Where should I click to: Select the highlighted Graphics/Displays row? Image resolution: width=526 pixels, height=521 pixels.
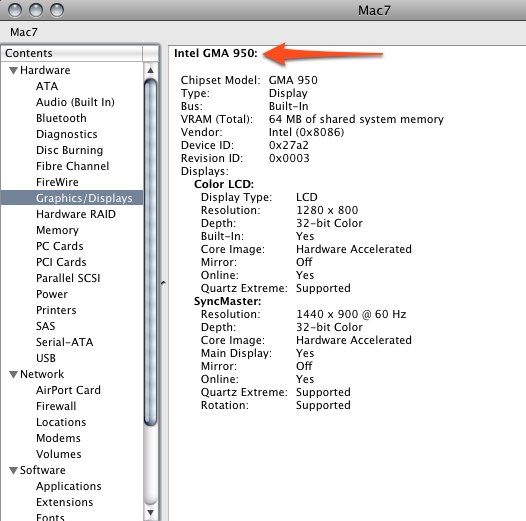72,198
